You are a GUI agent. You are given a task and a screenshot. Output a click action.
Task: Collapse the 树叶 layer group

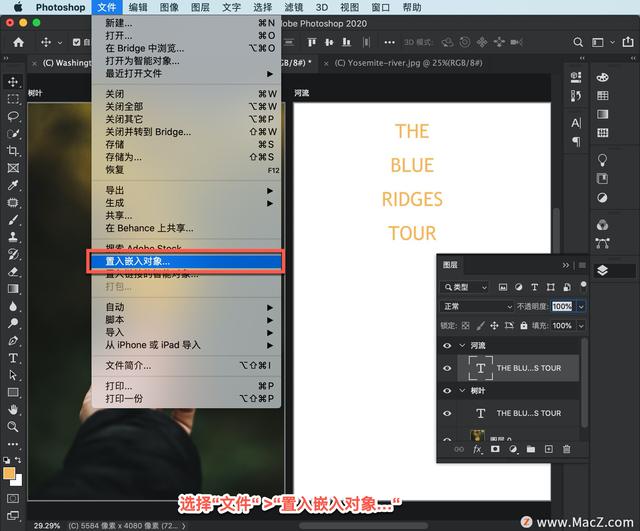click(462, 391)
